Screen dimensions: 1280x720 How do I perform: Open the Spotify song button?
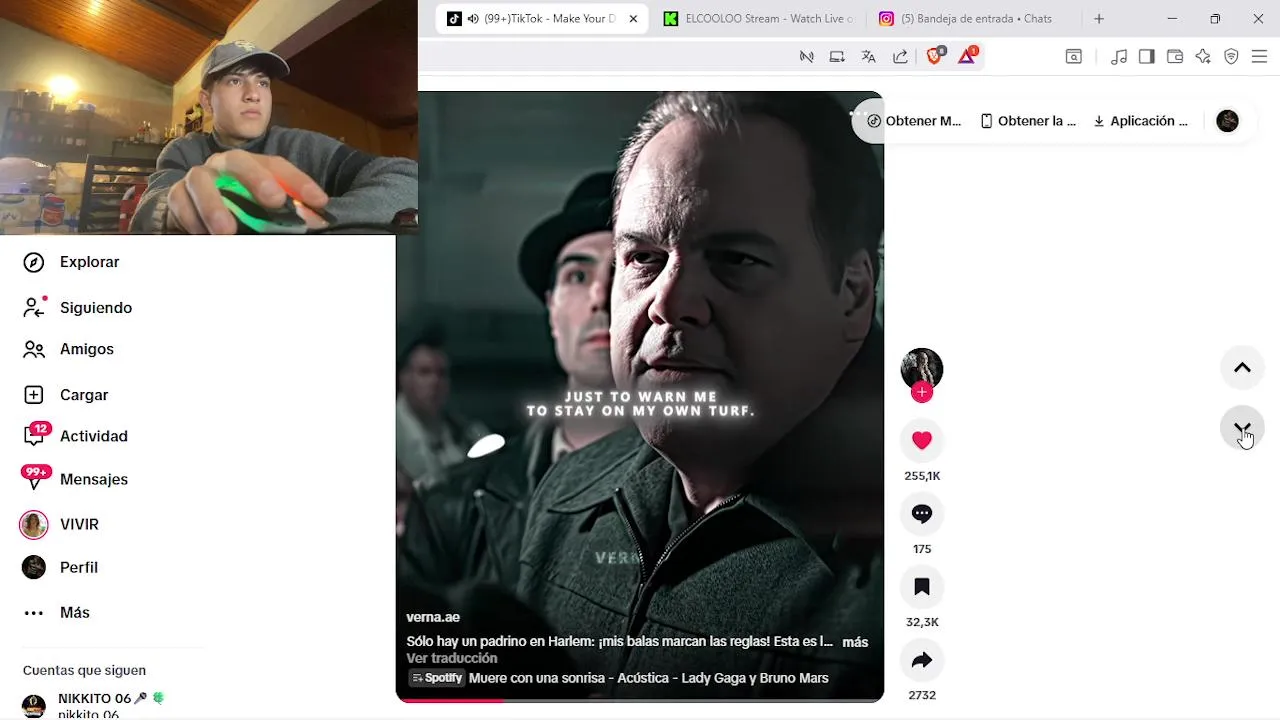click(437, 678)
